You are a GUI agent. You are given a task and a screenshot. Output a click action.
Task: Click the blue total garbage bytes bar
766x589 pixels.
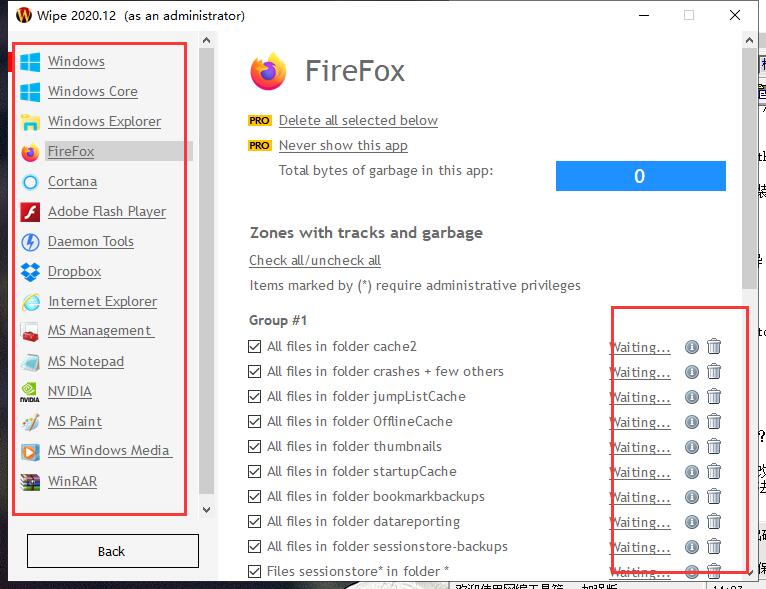coord(640,176)
